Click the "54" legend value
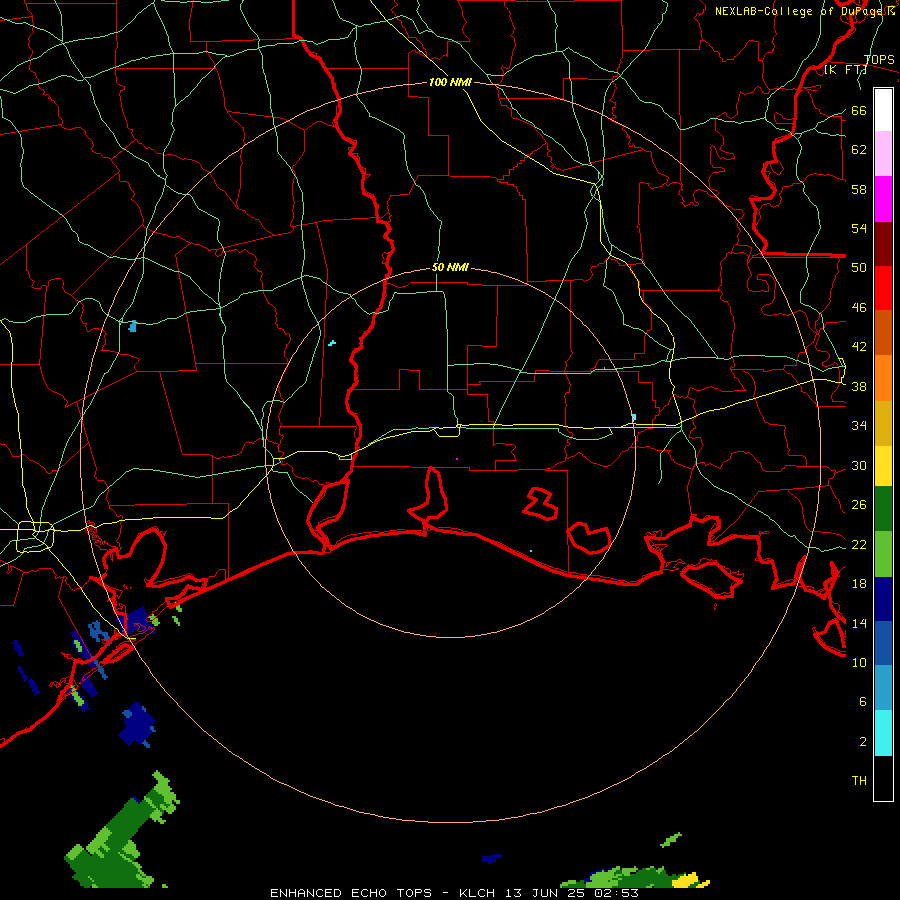900x900 pixels. (859, 228)
